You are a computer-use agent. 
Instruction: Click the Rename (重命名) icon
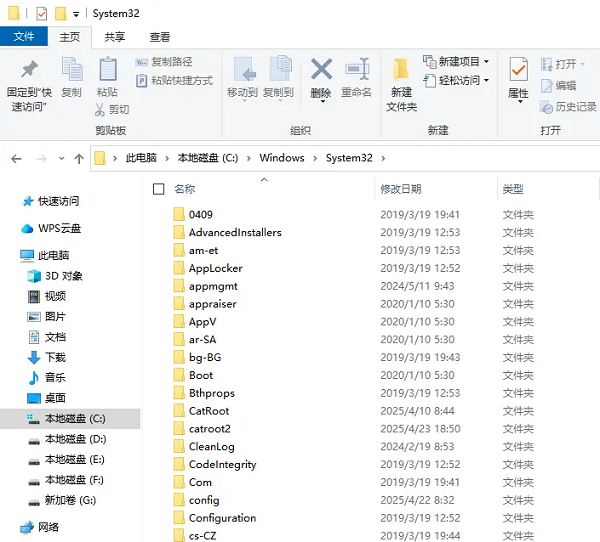[357, 69]
